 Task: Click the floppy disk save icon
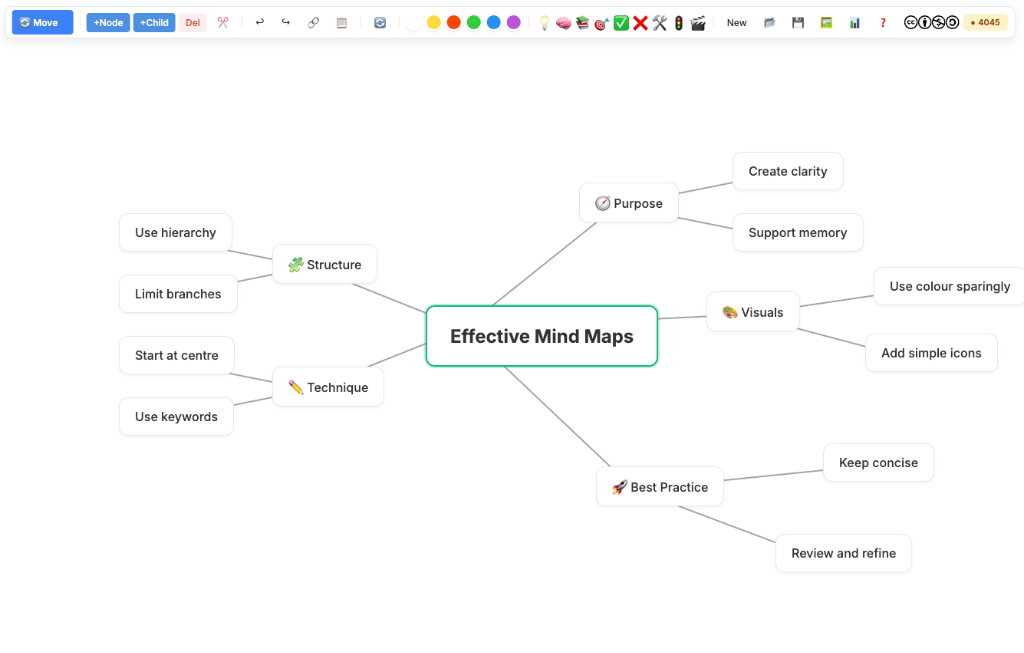[x=799, y=21]
